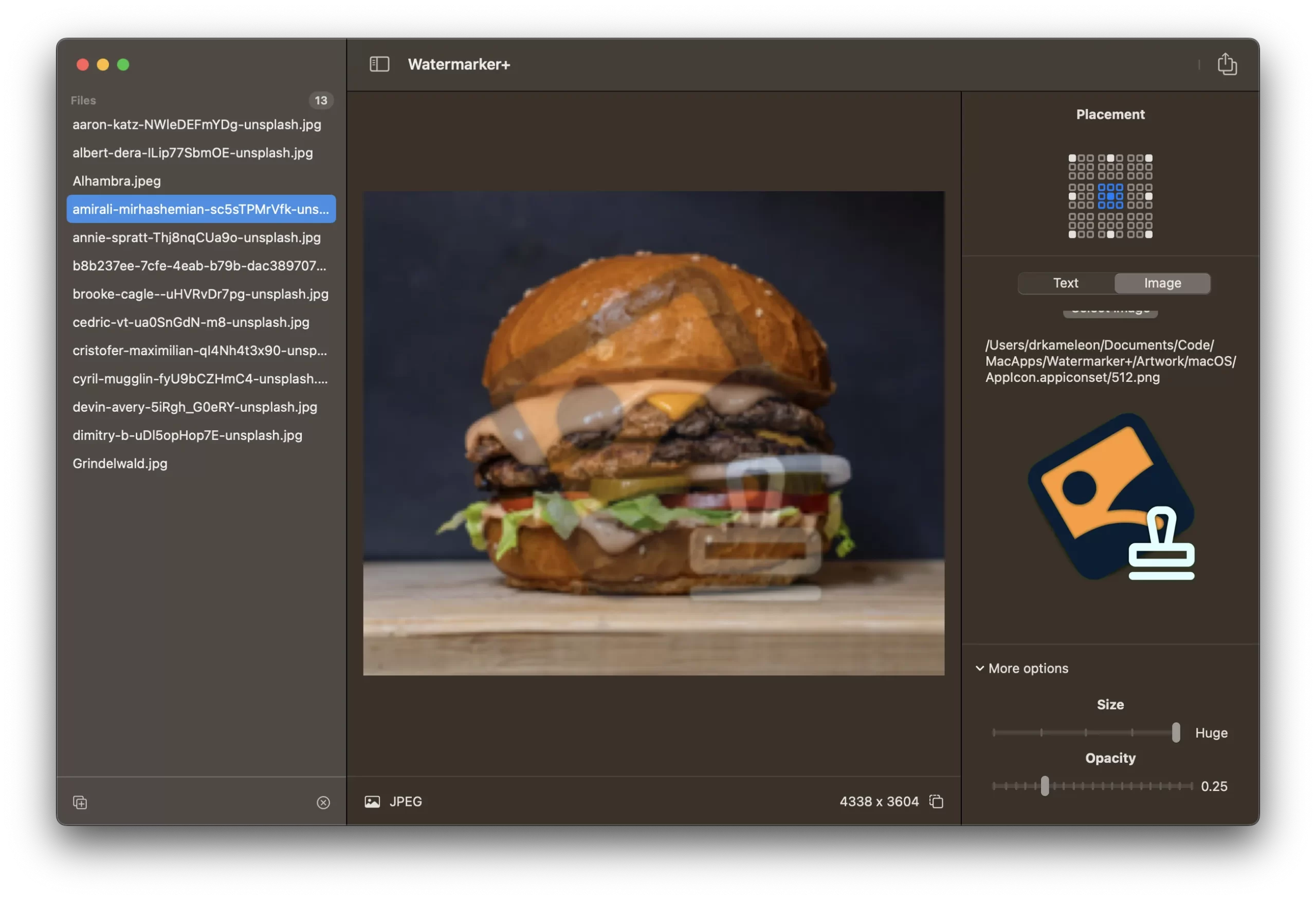Viewport: 1316px width, 900px height.
Task: Select top-center placement square
Action: pyautogui.click(x=1110, y=158)
